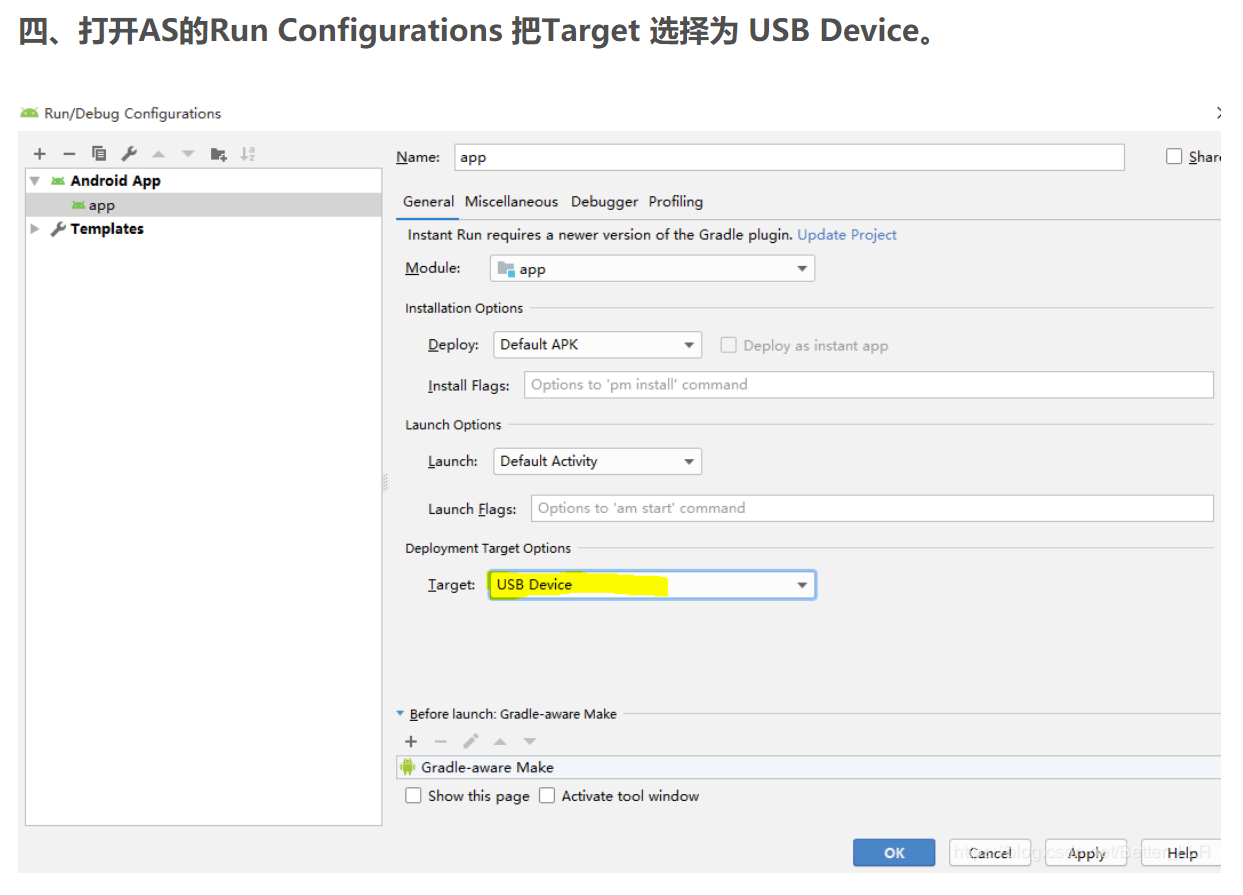
Task: Follow the Update Project link
Action: (847, 235)
